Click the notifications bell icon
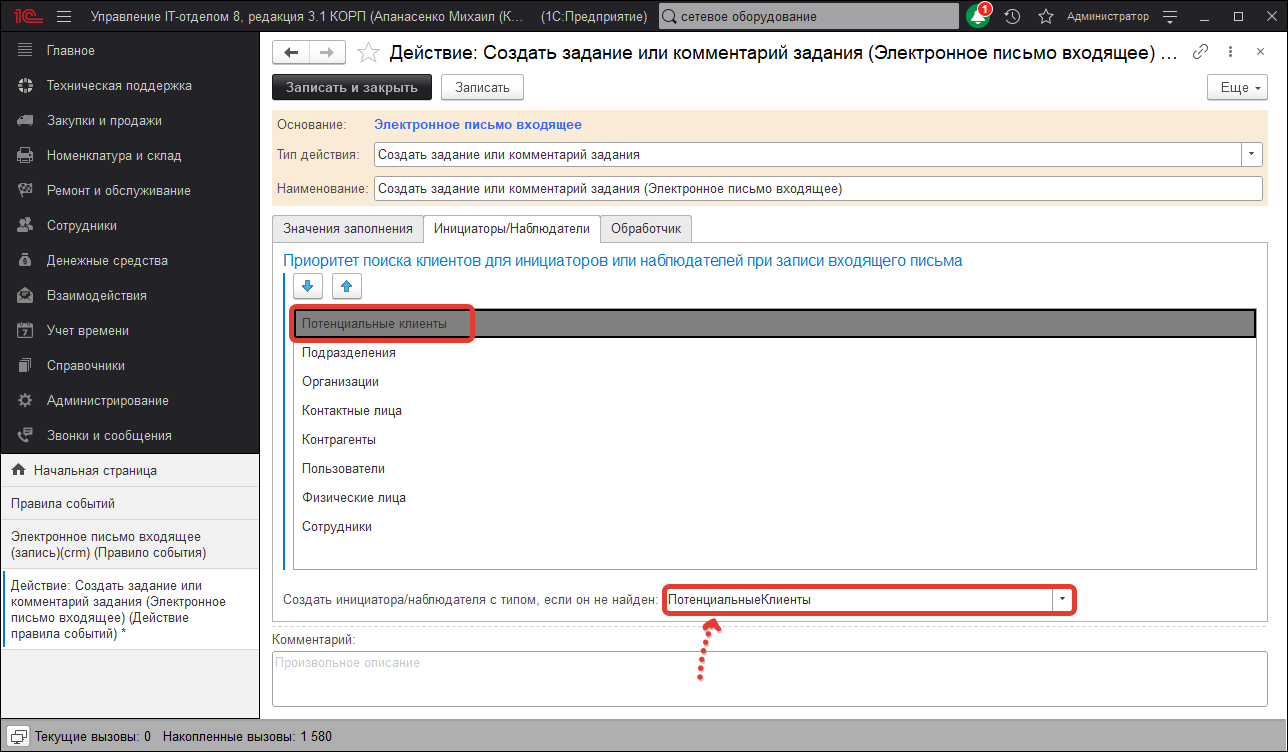Screen dimensions: 1288x752 click(977, 16)
